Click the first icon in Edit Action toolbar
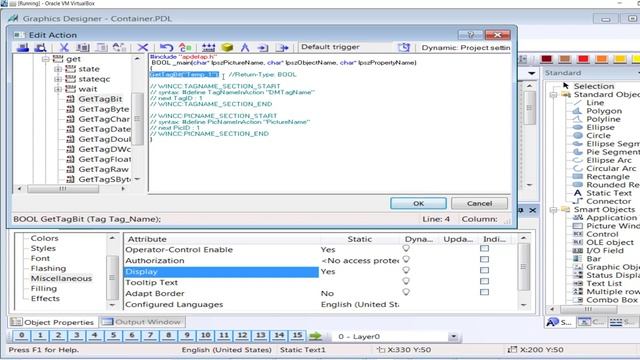The width and height of the screenshot is (640, 360). (x=22, y=47)
